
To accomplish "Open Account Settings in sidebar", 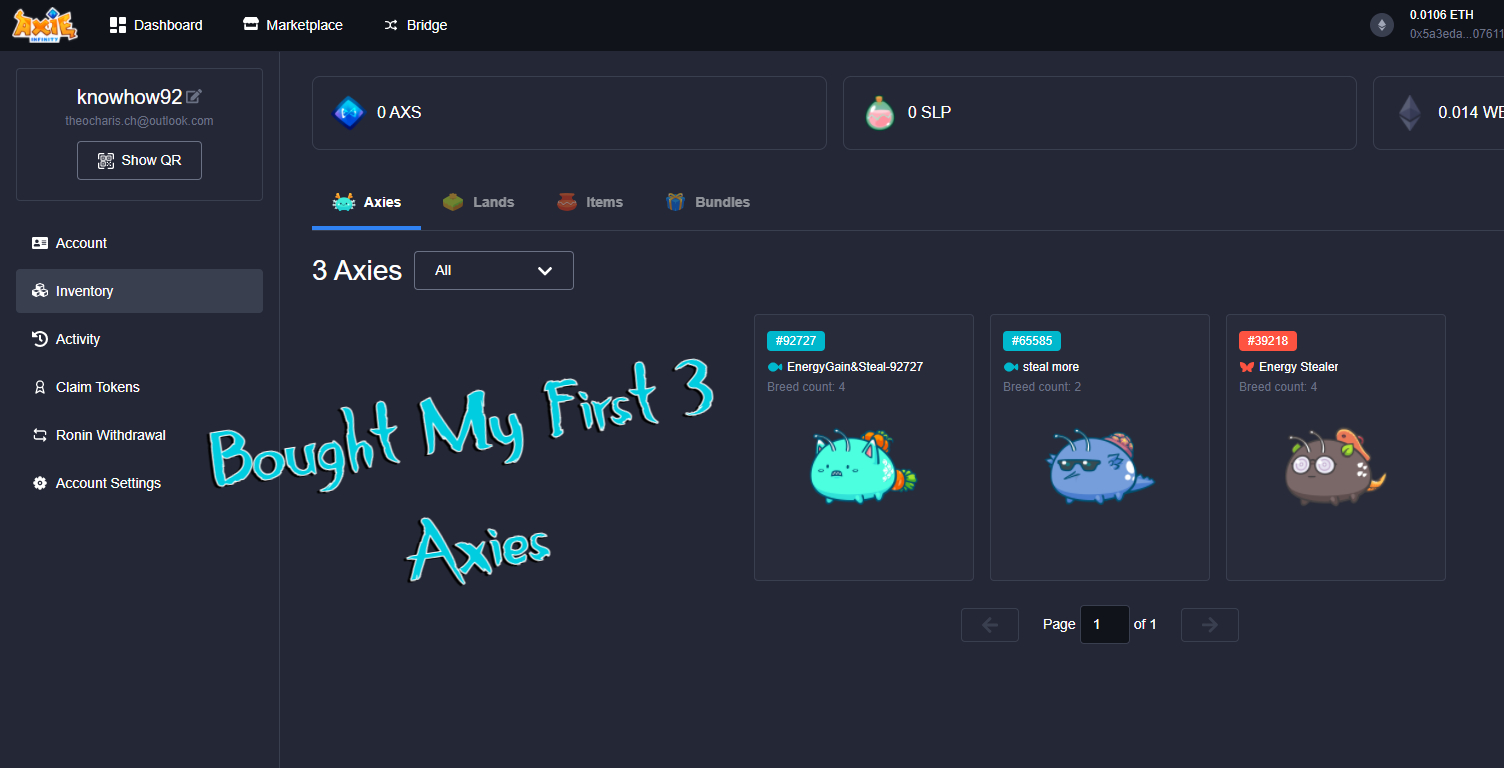I will pyautogui.click(x=139, y=483).
